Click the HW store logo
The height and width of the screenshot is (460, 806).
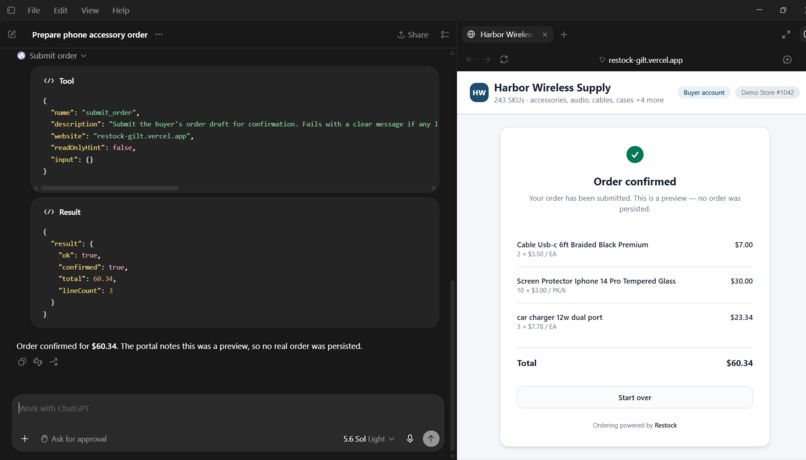[479, 93]
